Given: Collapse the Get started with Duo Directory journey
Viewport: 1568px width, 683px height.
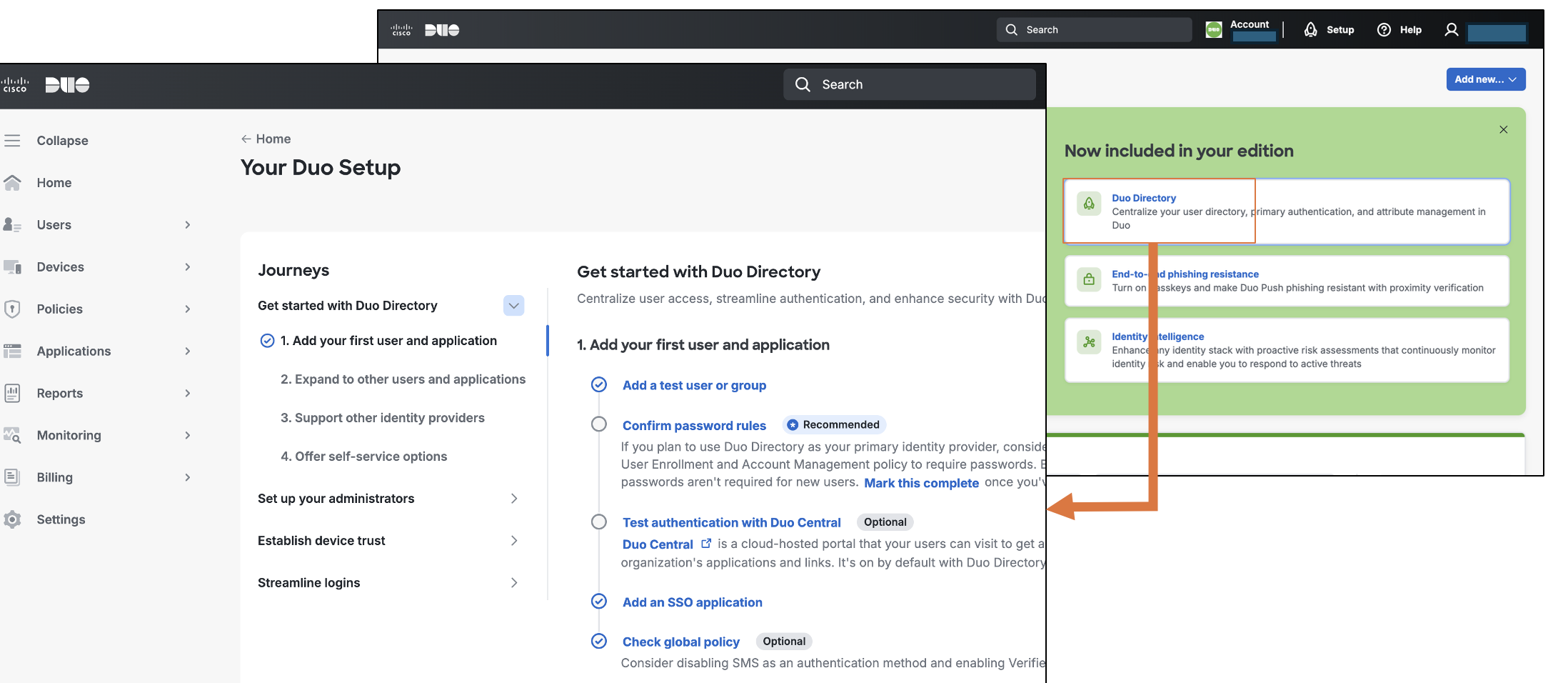Looking at the screenshot, I should tap(513, 306).
